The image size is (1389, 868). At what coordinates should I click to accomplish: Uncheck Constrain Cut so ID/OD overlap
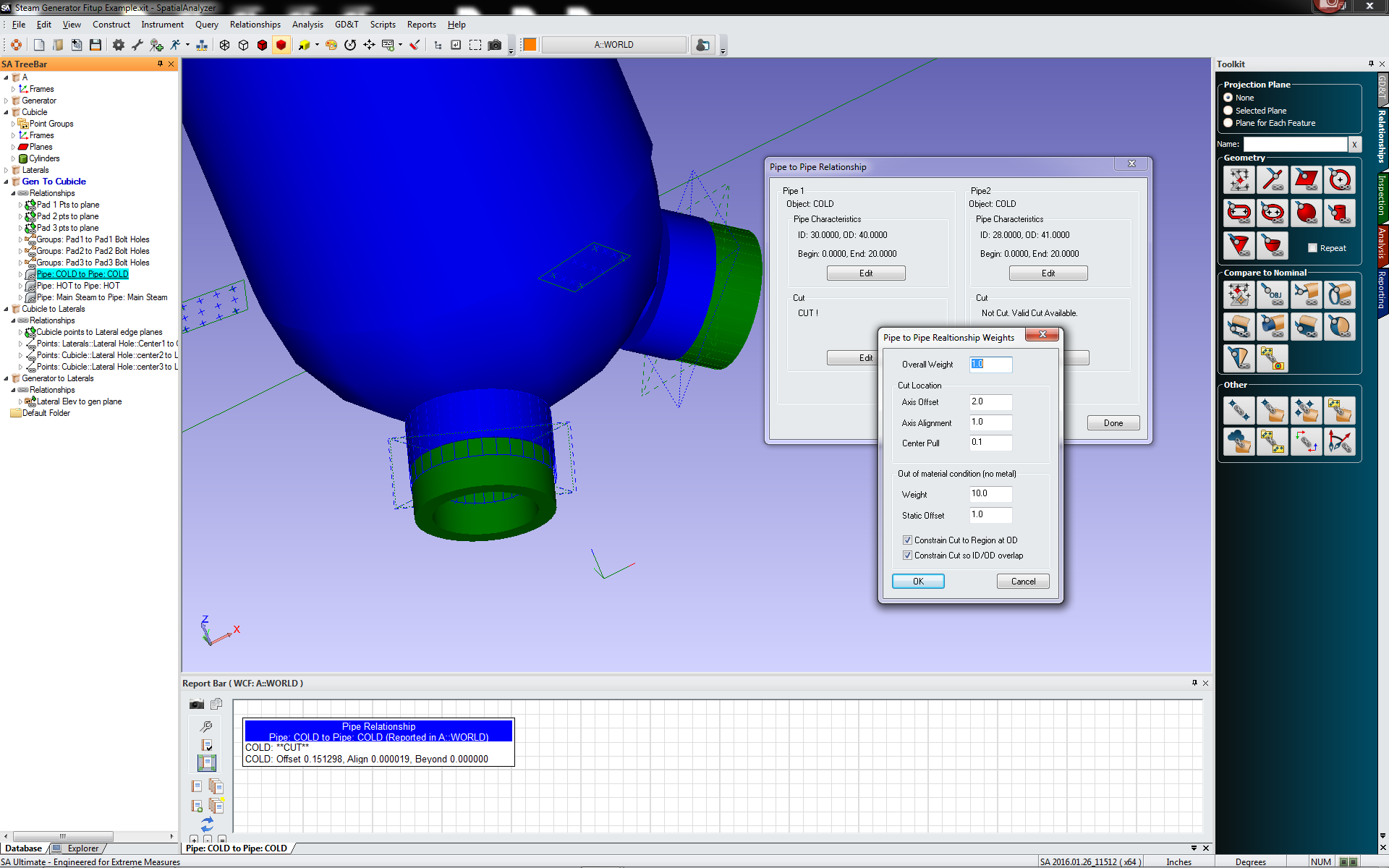907,556
